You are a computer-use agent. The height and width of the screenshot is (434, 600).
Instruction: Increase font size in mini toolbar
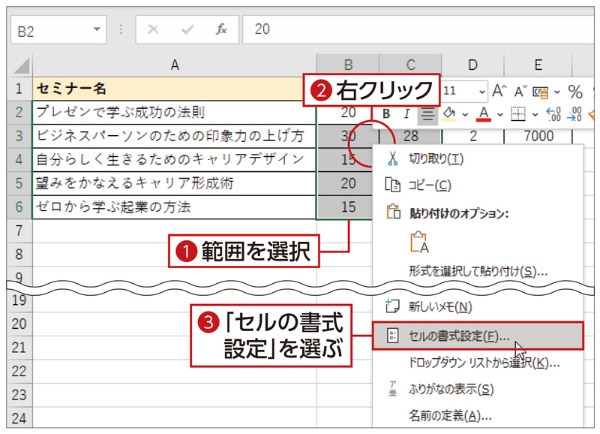pyautogui.click(x=499, y=91)
